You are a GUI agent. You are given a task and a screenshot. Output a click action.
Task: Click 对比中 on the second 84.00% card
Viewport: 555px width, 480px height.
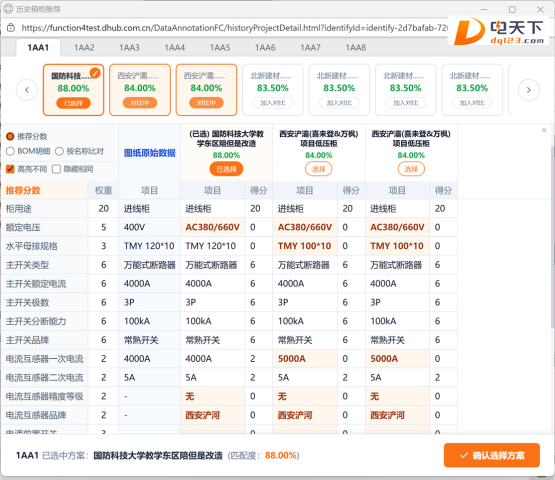tap(206, 103)
